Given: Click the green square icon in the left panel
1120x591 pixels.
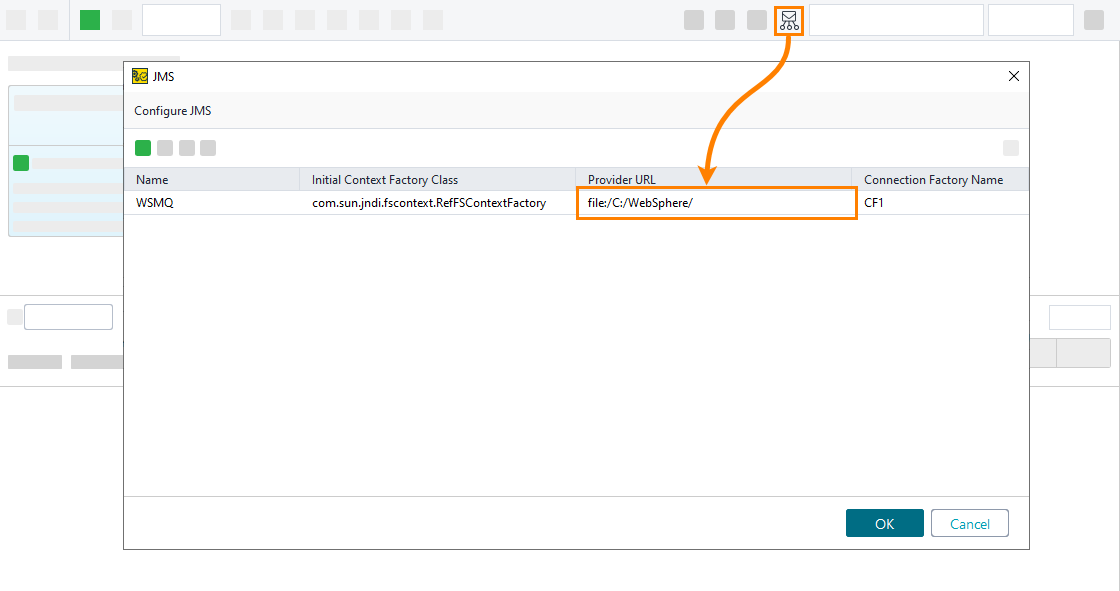Looking at the screenshot, I should coord(21,162).
